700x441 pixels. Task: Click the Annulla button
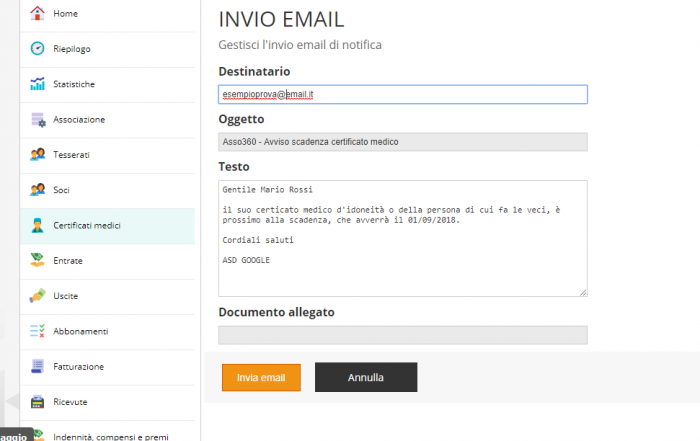tap(366, 377)
